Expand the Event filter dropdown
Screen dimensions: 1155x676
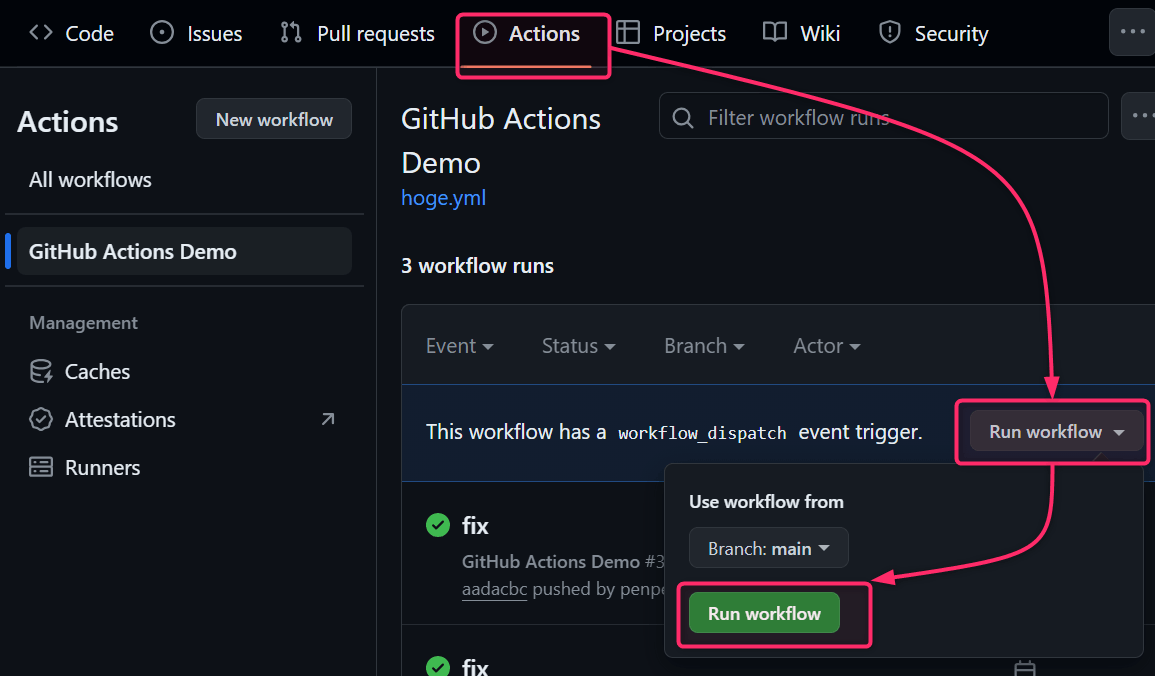point(460,346)
